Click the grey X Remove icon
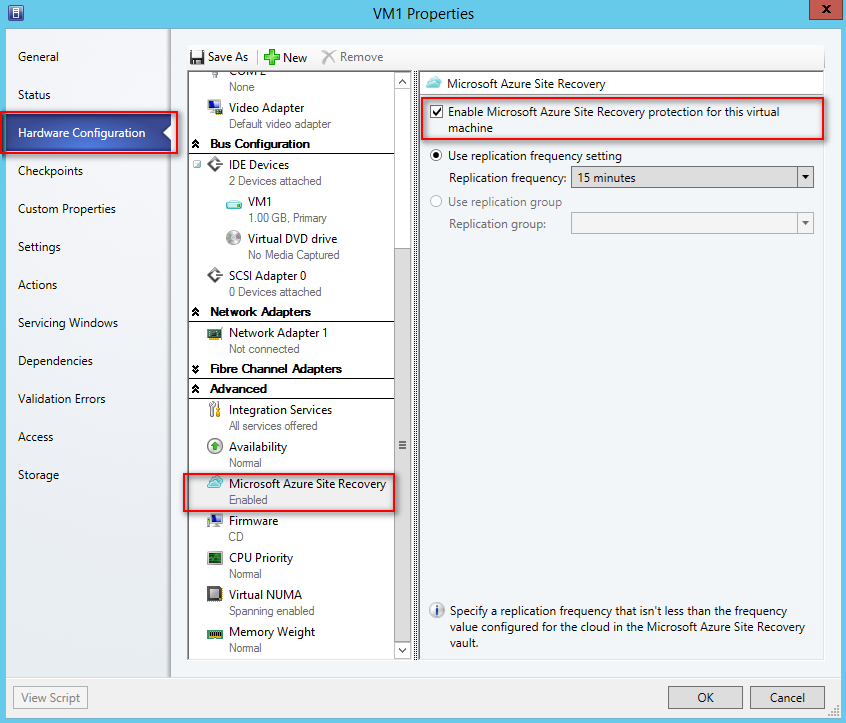Image resolution: width=846 pixels, height=723 pixels. 328,57
